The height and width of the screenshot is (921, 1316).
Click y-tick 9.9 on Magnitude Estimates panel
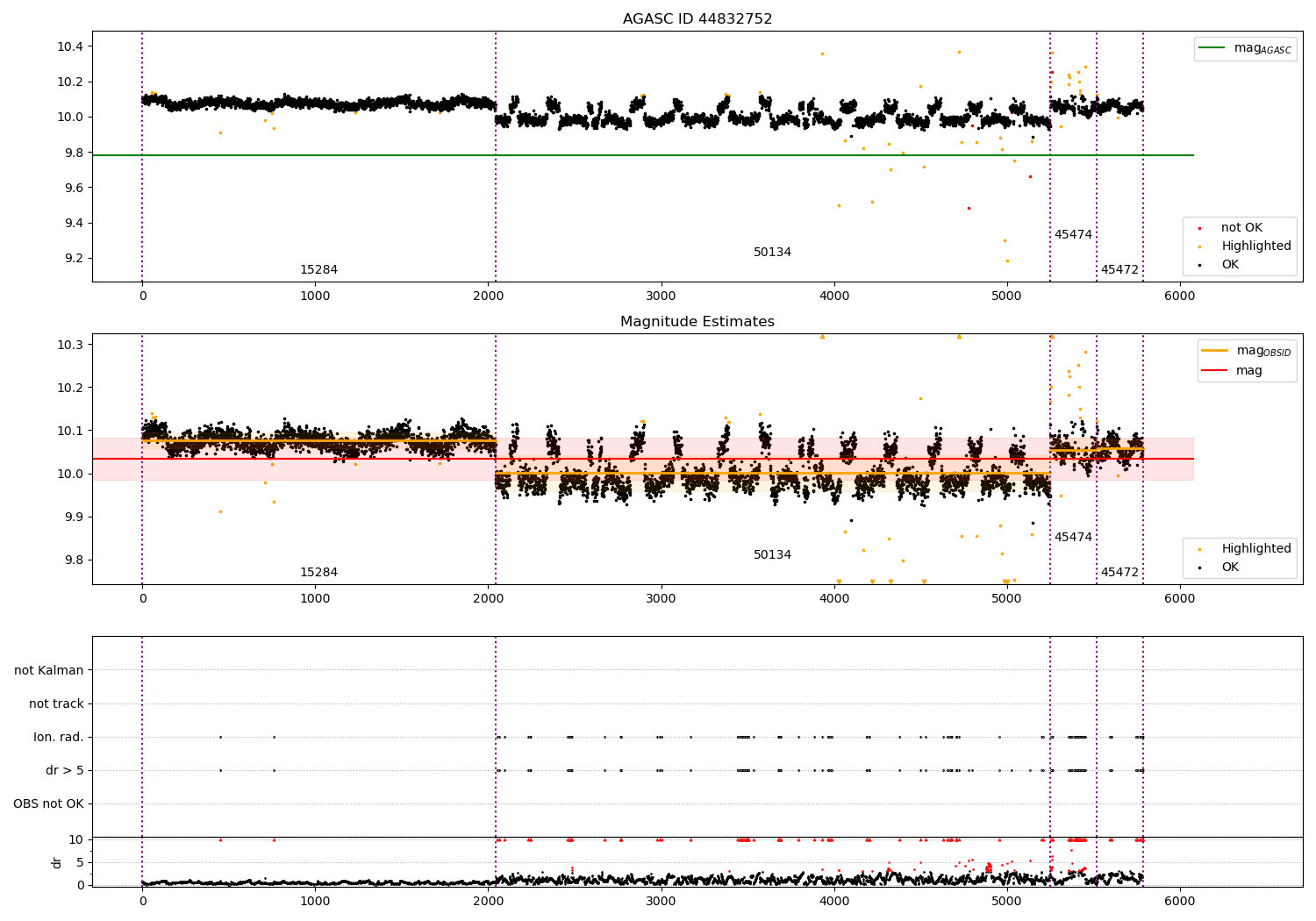tap(73, 518)
